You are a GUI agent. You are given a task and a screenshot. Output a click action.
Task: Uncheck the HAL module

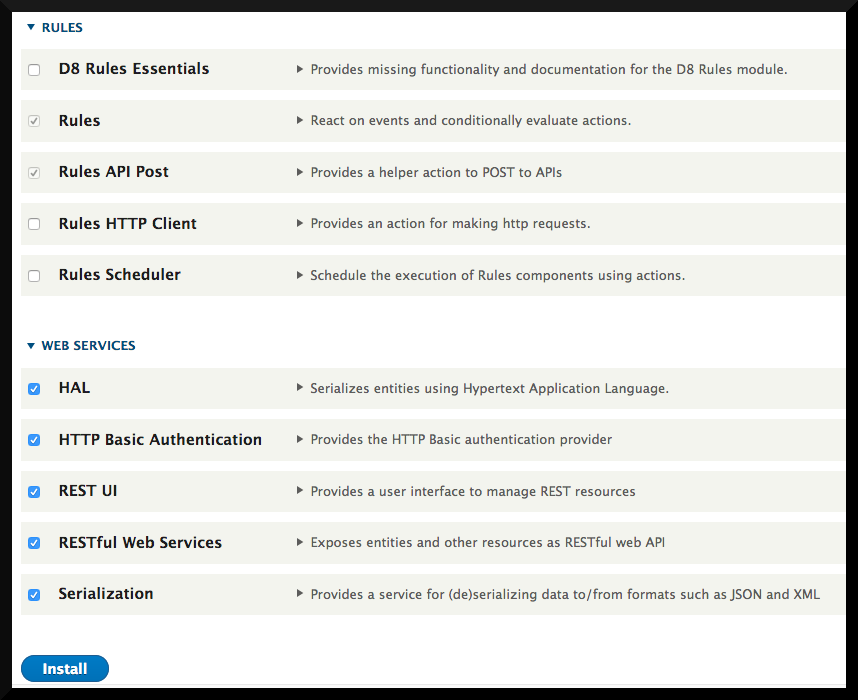[x=33, y=388]
